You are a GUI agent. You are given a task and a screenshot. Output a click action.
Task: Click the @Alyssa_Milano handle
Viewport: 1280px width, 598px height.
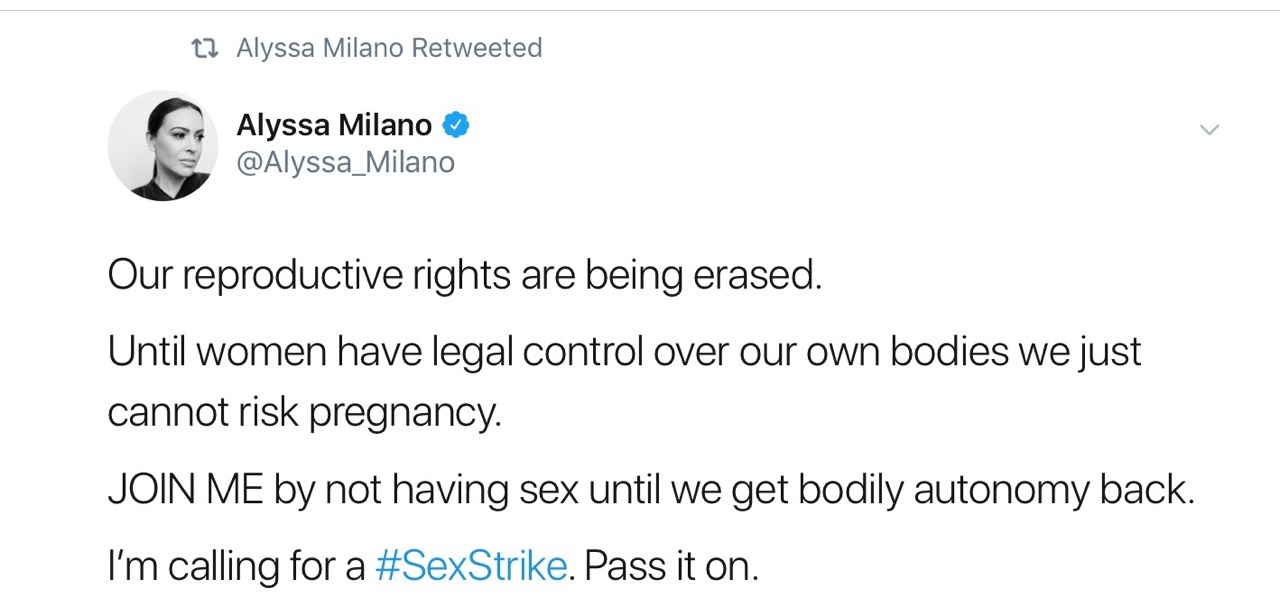(x=345, y=162)
